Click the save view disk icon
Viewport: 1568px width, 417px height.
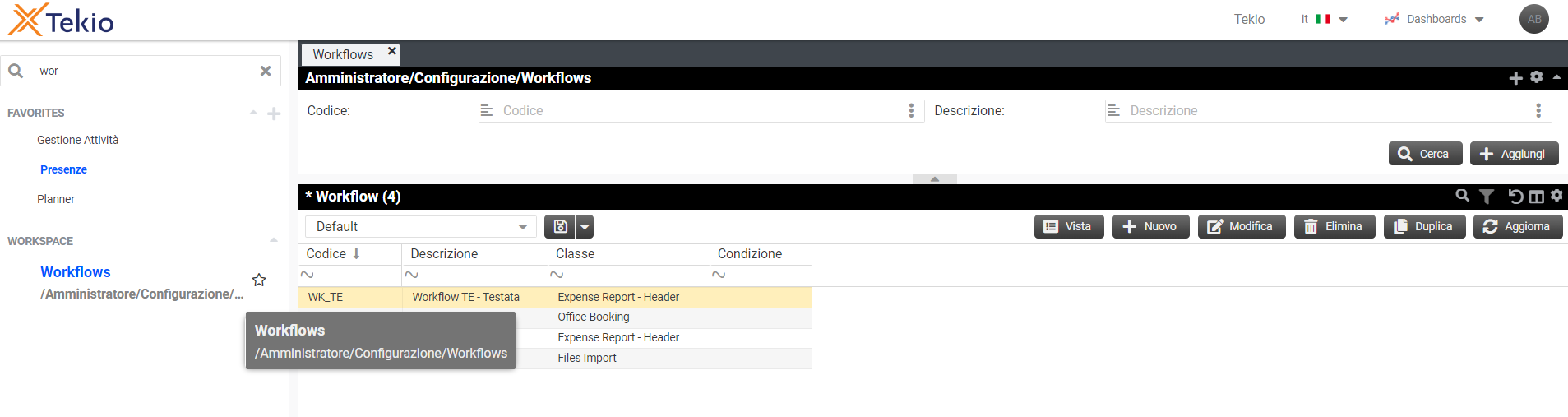[x=560, y=227]
